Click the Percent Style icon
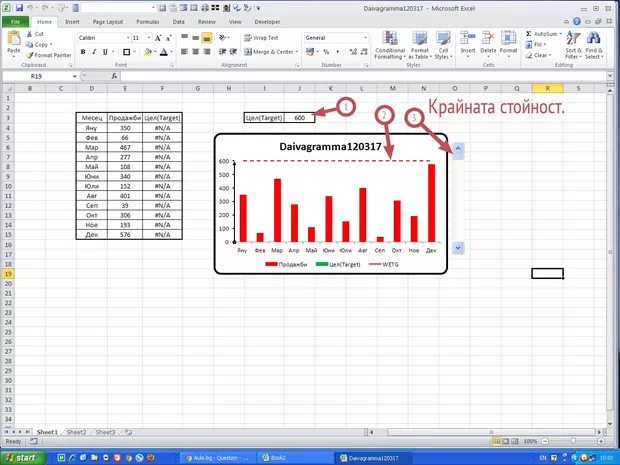Image resolution: width=620 pixels, height=465 pixels. click(326, 52)
